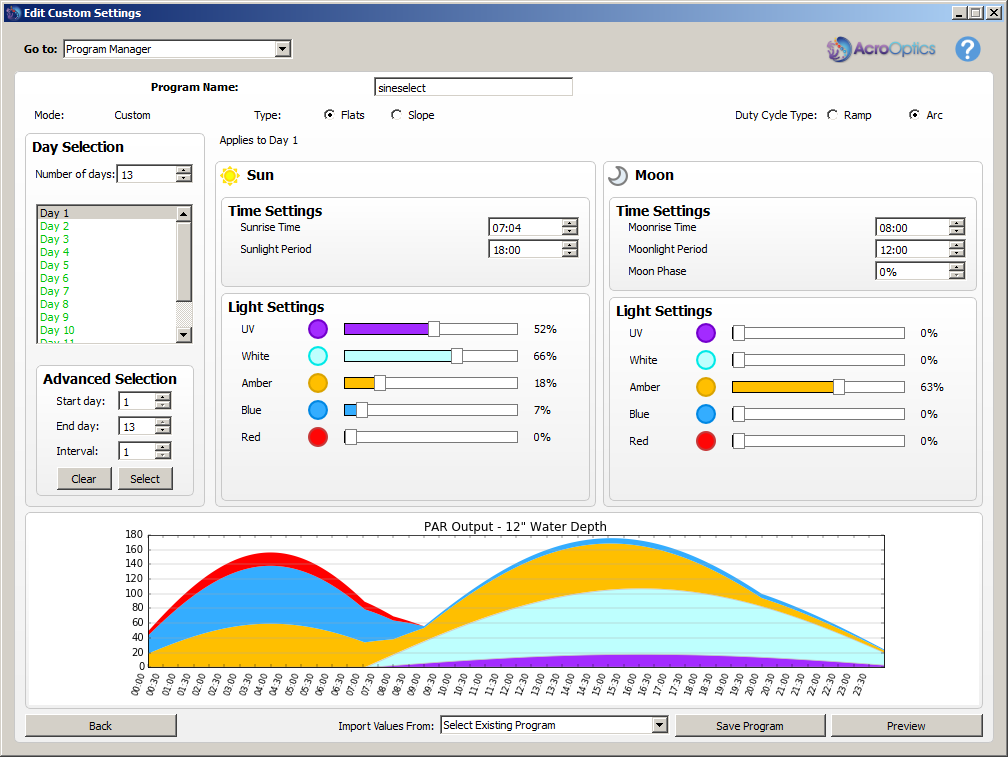Increase the Moon Phase percentage
Screen dimensions: 1008x757
click(957, 267)
